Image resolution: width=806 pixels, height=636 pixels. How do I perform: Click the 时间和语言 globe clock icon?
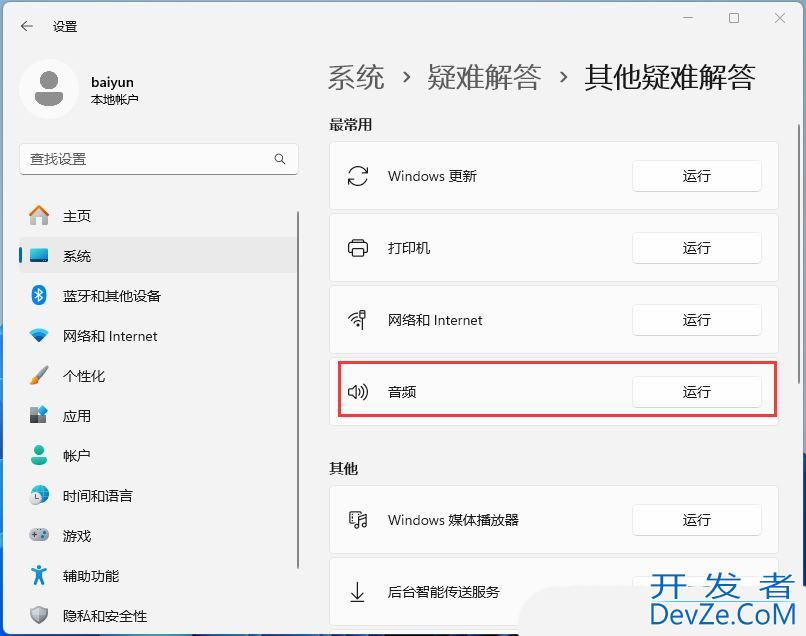click(39, 495)
